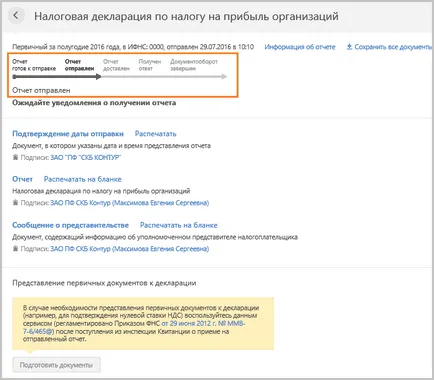Select the 'Получен ответ' stage

(150, 65)
